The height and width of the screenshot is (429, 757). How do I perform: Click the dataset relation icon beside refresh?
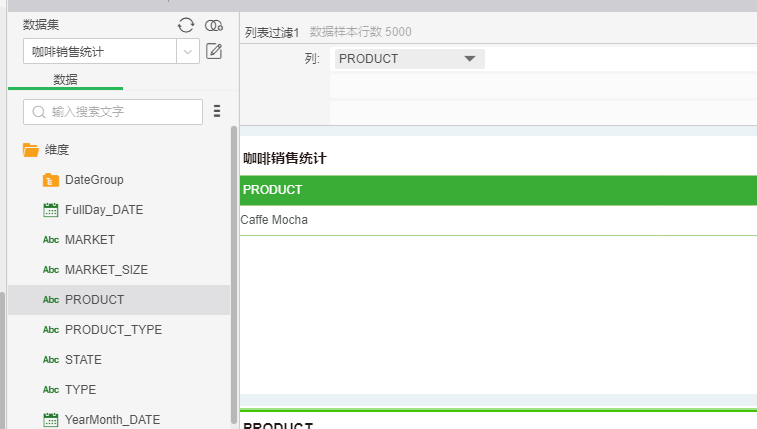(214, 25)
